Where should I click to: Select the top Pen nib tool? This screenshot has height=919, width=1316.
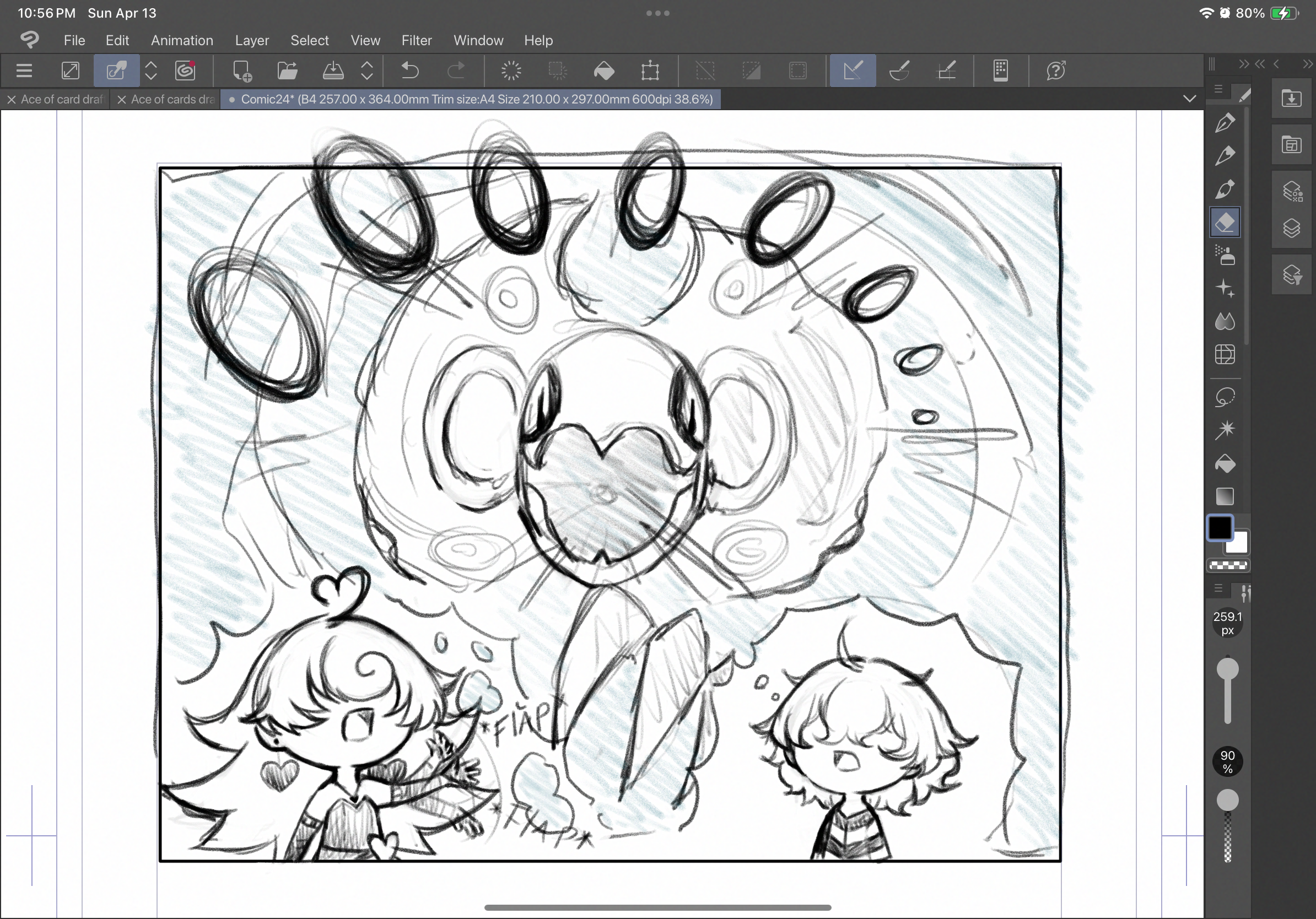1225,123
